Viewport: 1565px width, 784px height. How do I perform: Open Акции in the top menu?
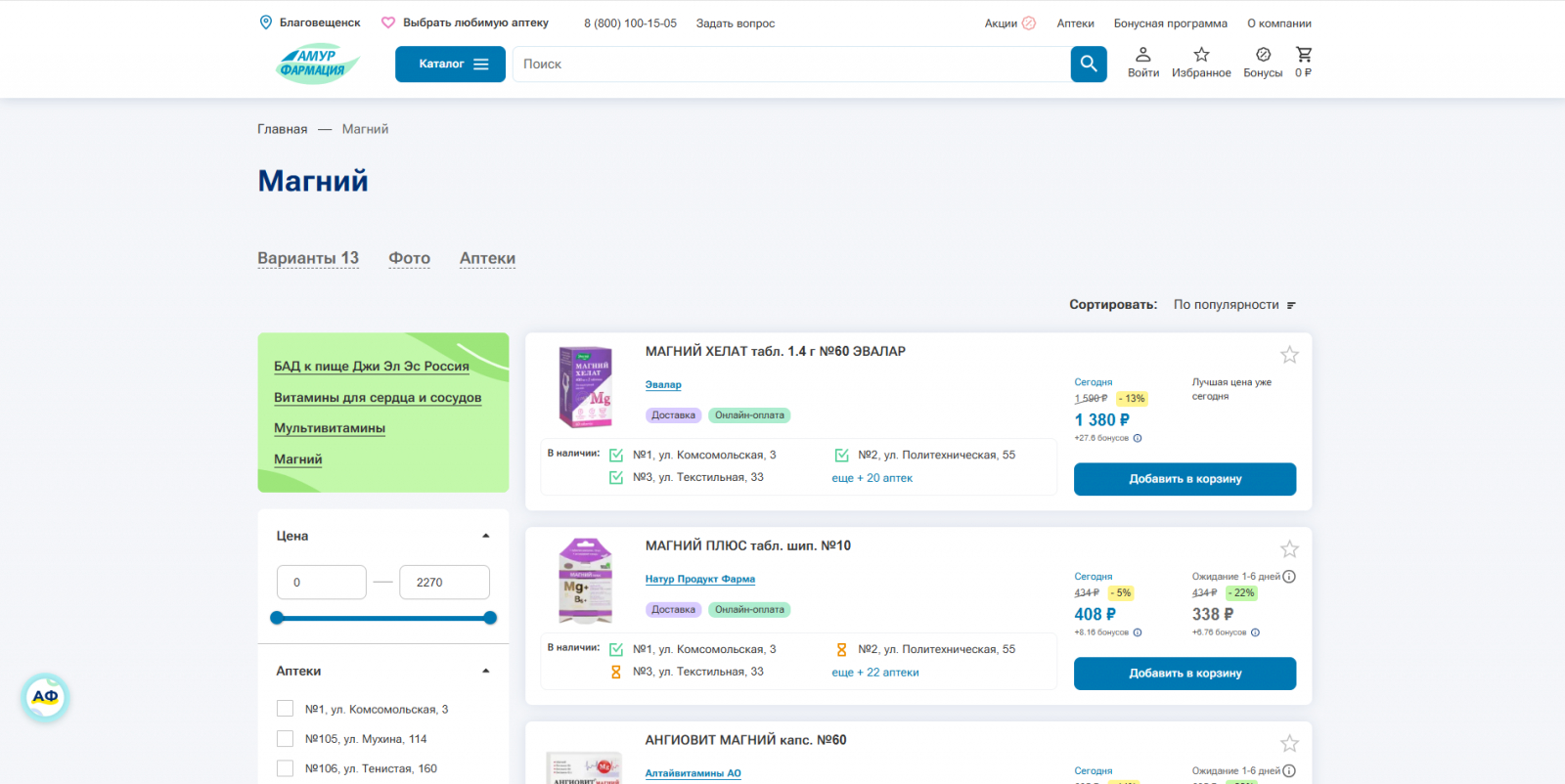pyautogui.click(x=1001, y=23)
